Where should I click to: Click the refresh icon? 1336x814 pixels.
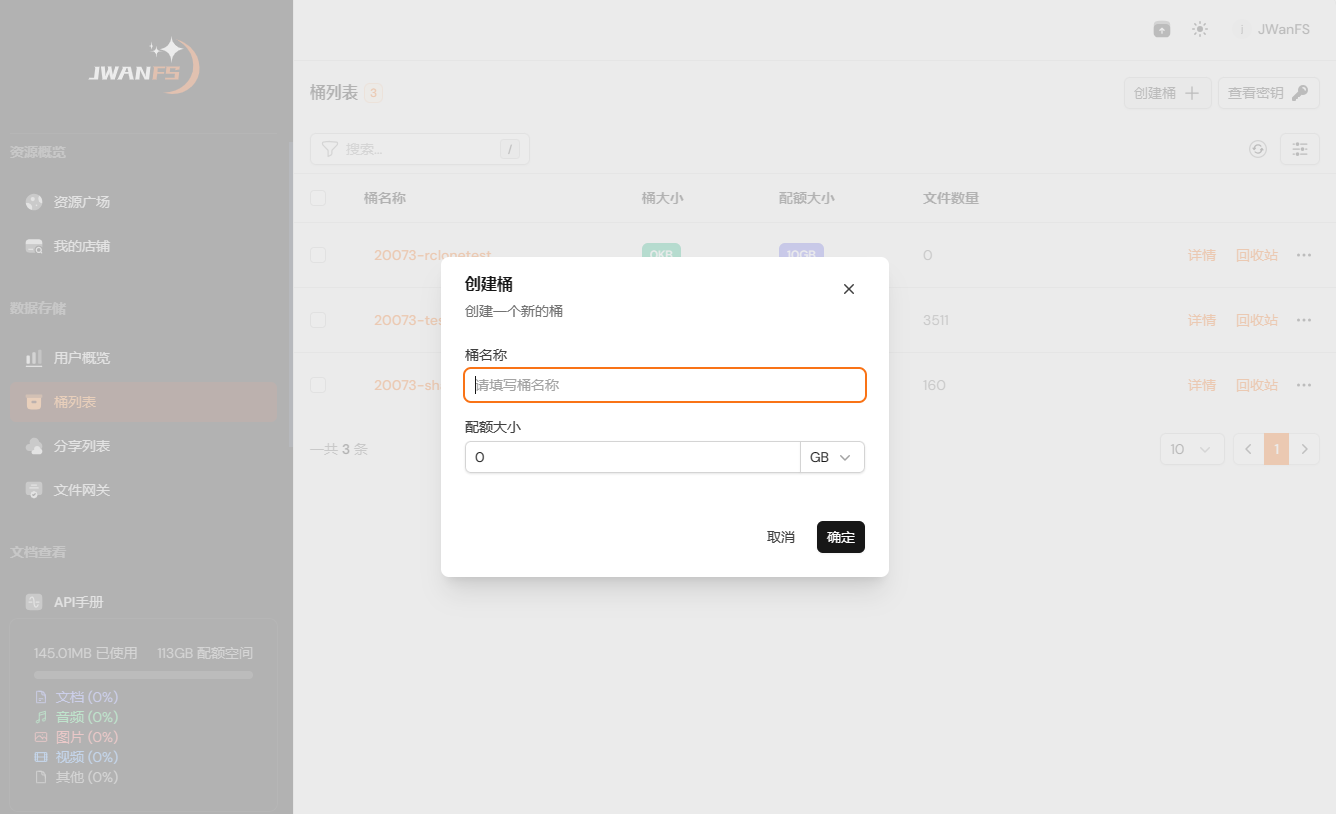coord(1258,149)
